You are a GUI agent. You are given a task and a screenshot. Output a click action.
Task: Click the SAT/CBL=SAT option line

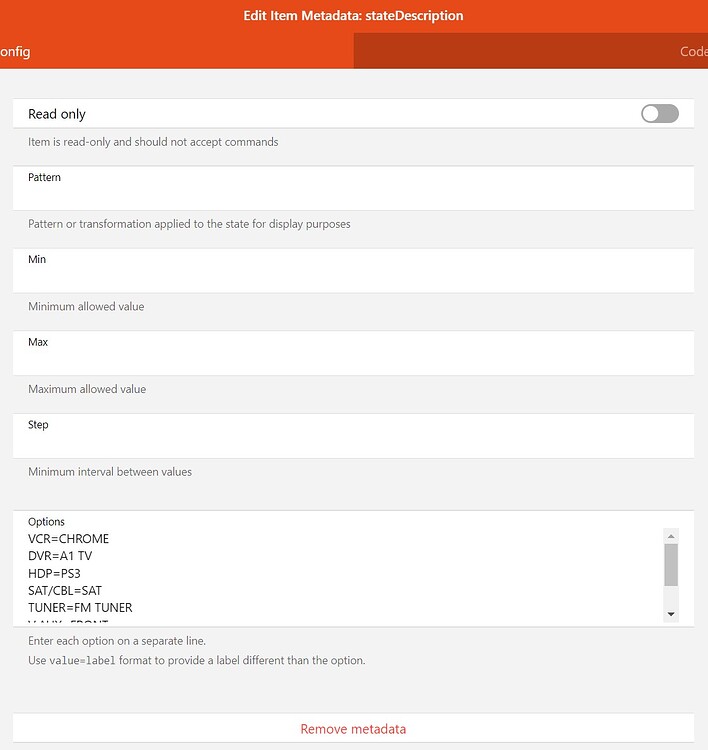coord(66,590)
